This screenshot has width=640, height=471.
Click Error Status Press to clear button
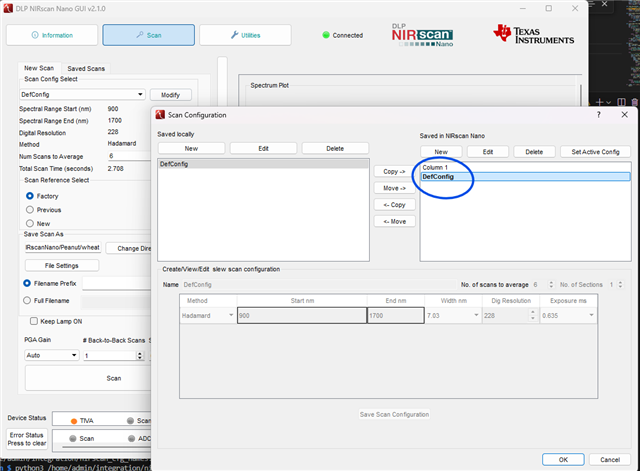coord(27,439)
